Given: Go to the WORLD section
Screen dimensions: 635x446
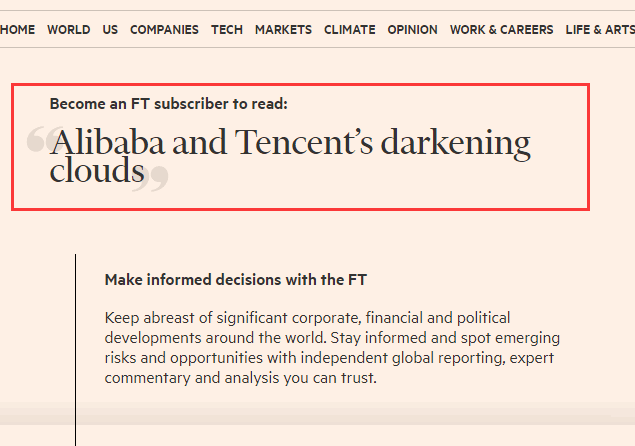Looking at the screenshot, I should click(x=68, y=30).
